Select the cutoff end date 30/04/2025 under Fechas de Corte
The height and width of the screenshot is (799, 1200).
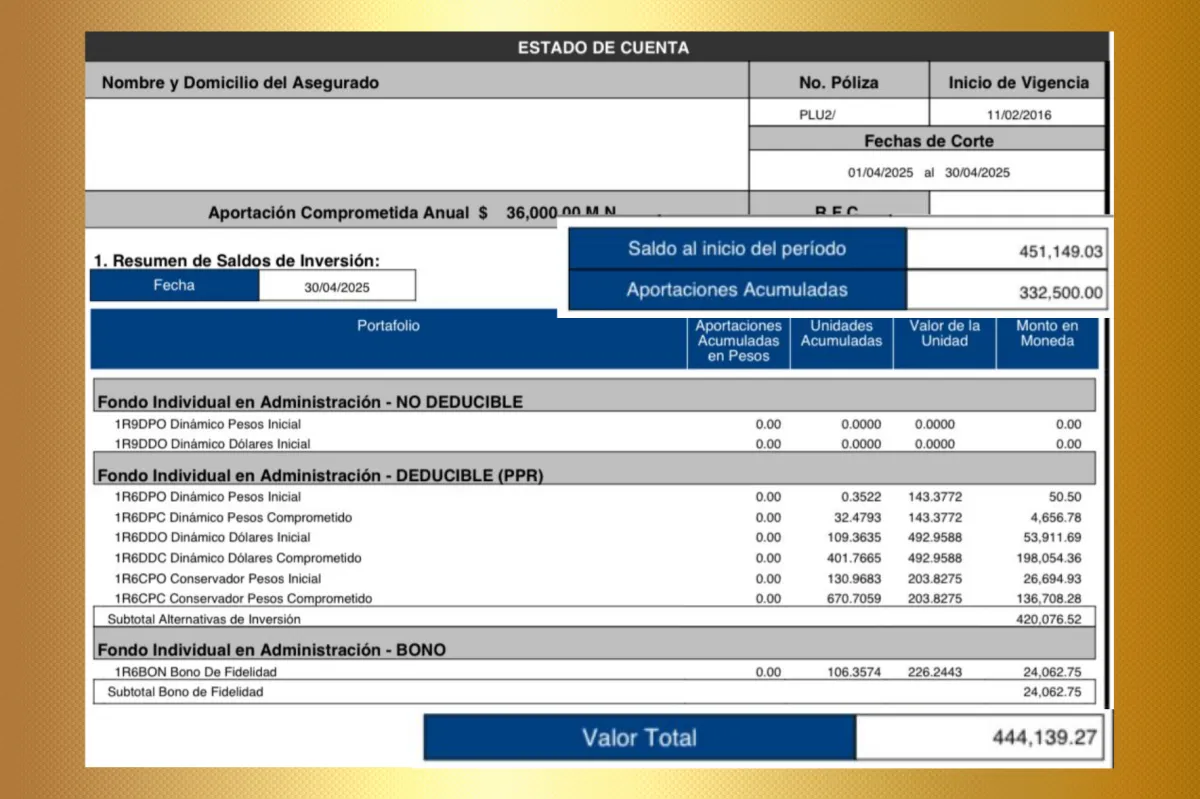(977, 172)
